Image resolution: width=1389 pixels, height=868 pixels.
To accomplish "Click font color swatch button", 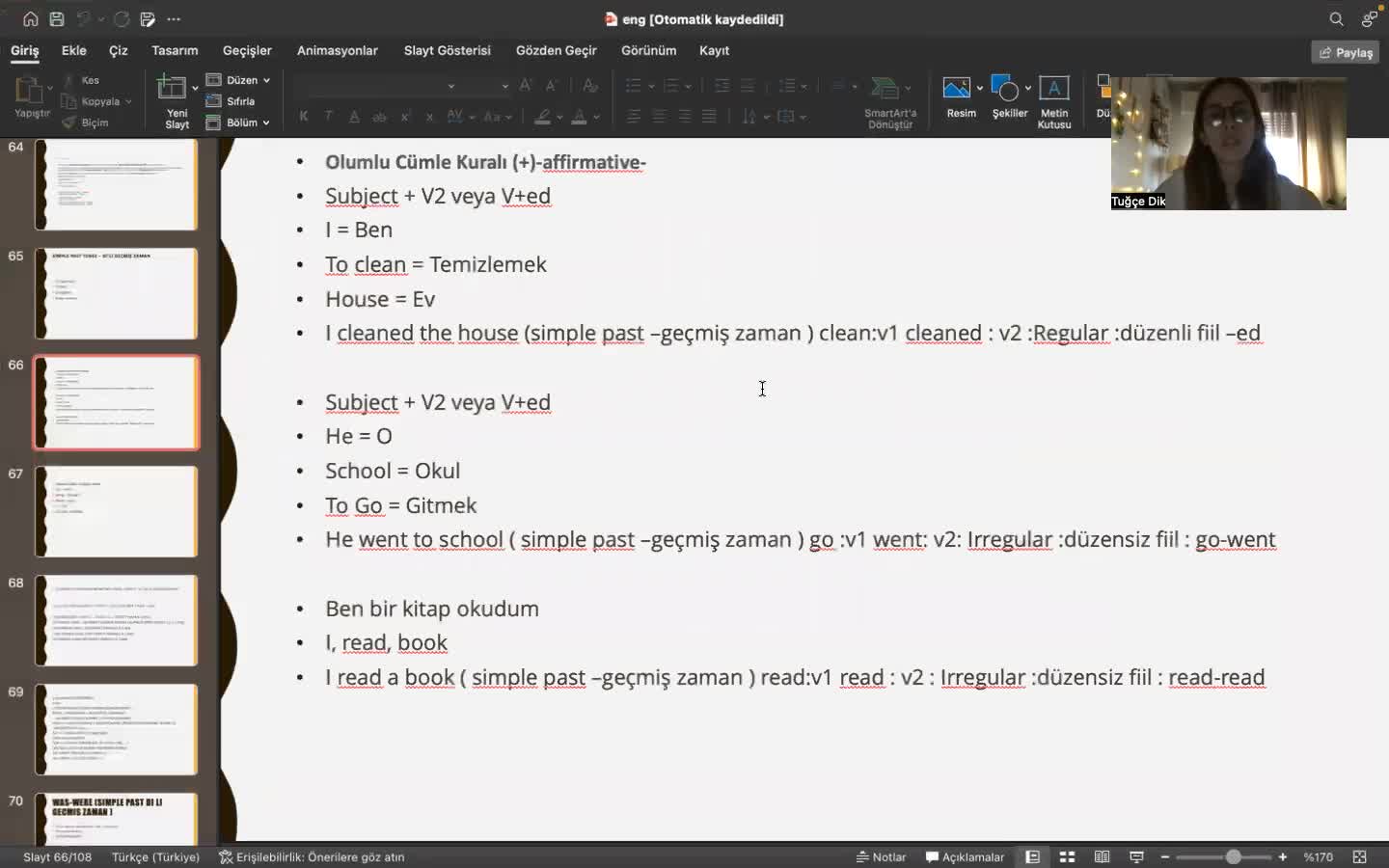I will point(579,117).
